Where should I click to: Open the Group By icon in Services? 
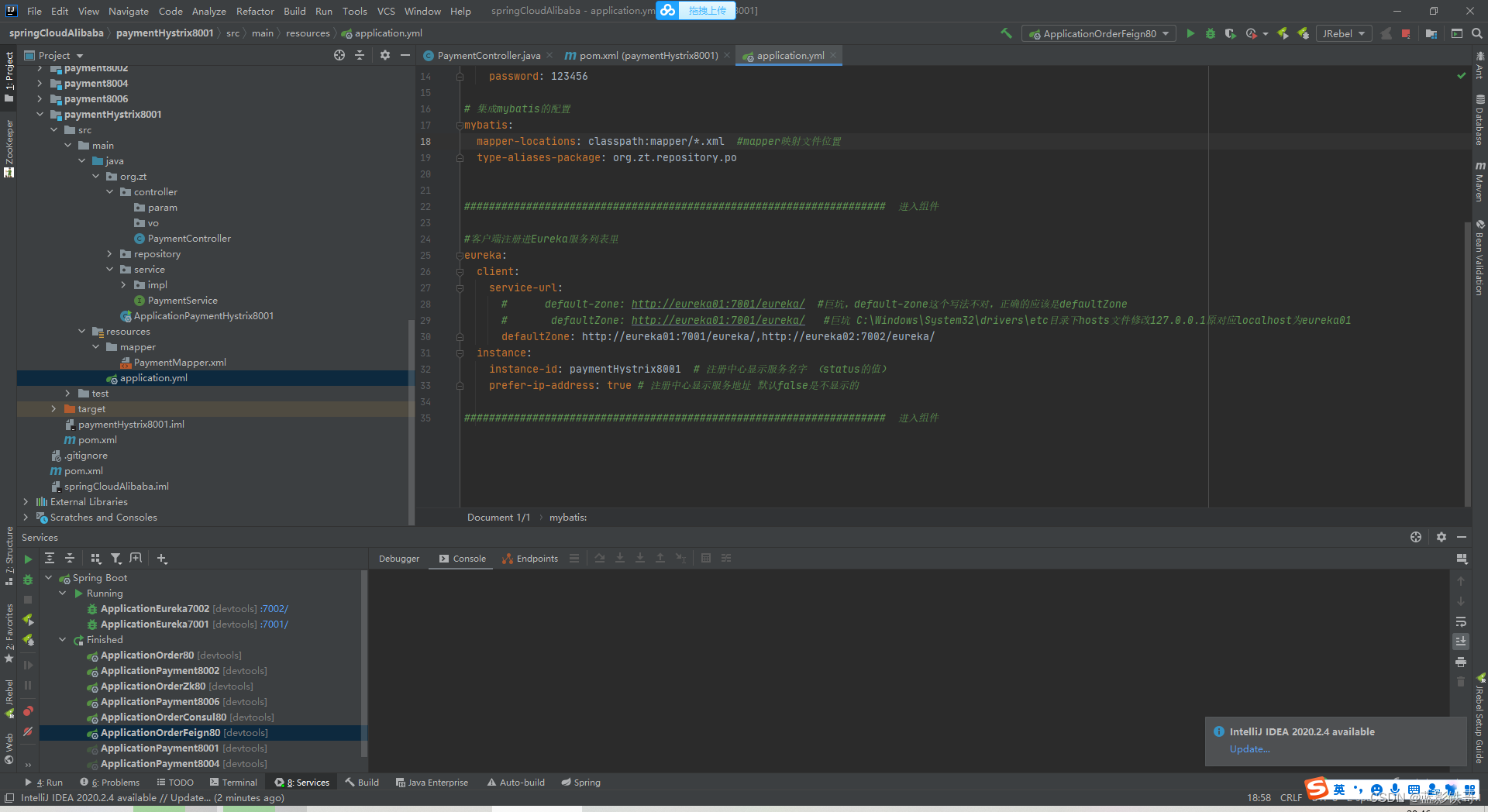click(96, 558)
